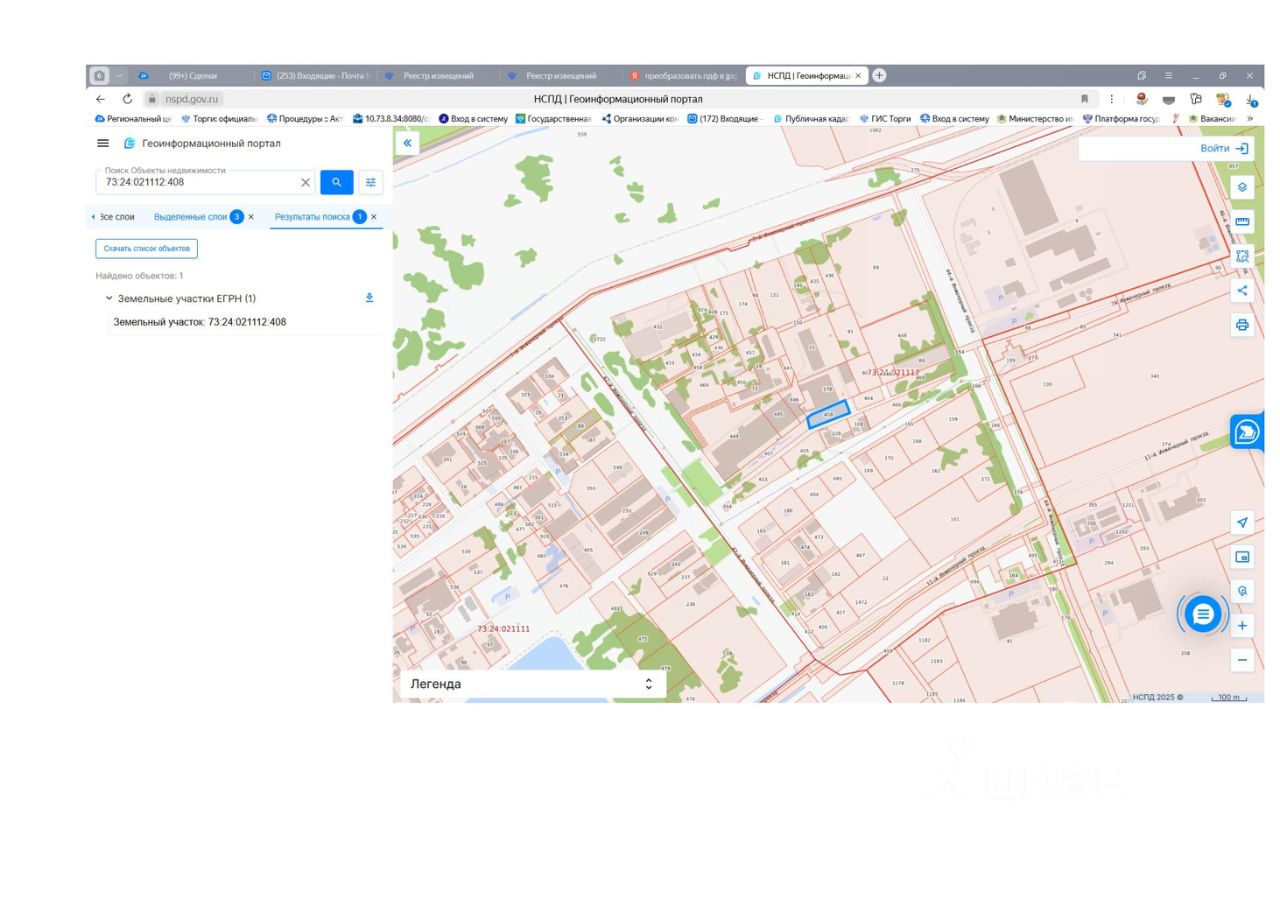Collapse the side panel with double chevron
Screen dimensions: 1280x905
click(407, 144)
